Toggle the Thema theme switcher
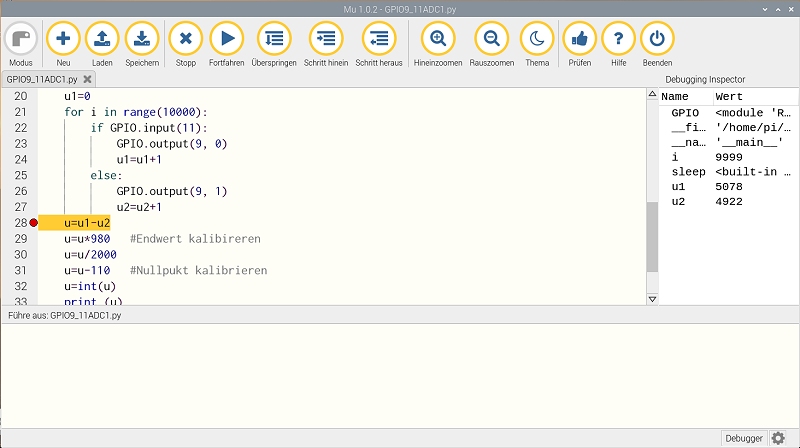Screen dimensions: 800x448 tap(537, 40)
